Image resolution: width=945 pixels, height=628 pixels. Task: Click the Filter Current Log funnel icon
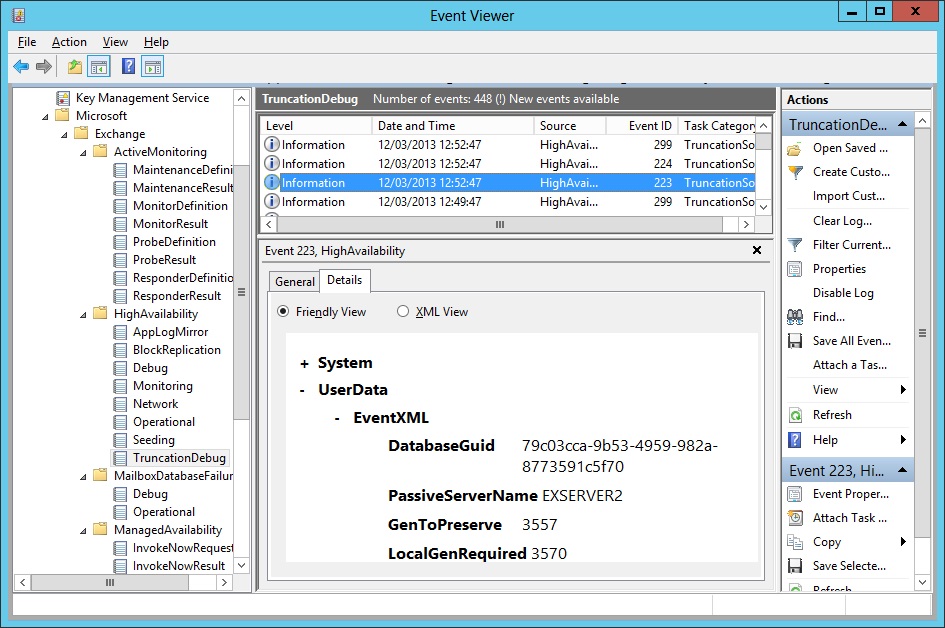coord(795,245)
